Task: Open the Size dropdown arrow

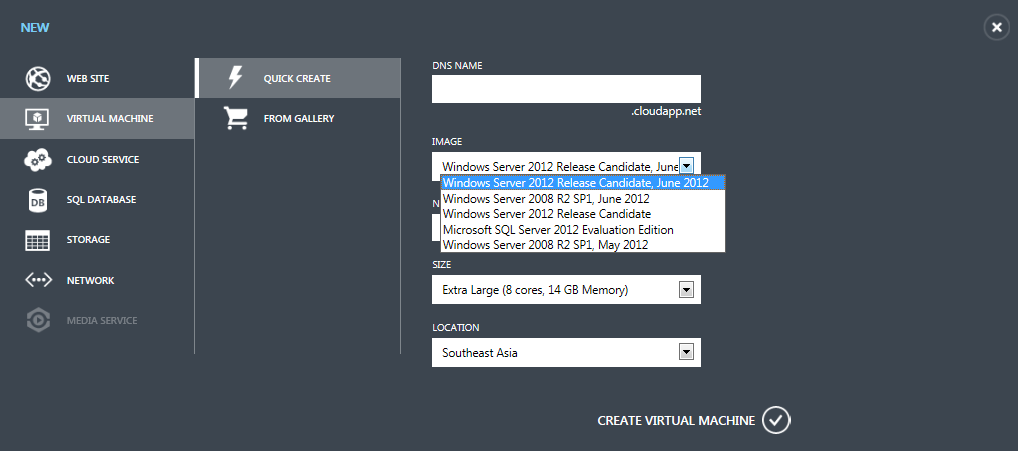Action: (686, 289)
